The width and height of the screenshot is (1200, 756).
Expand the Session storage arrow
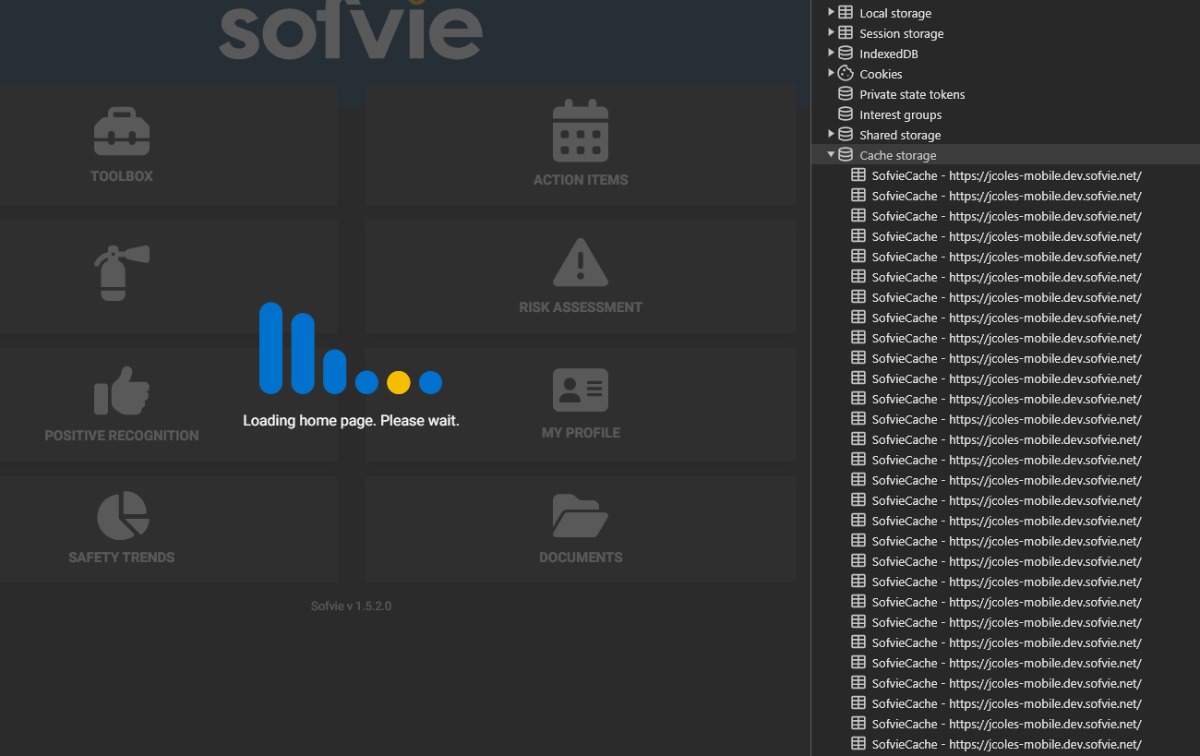point(831,33)
